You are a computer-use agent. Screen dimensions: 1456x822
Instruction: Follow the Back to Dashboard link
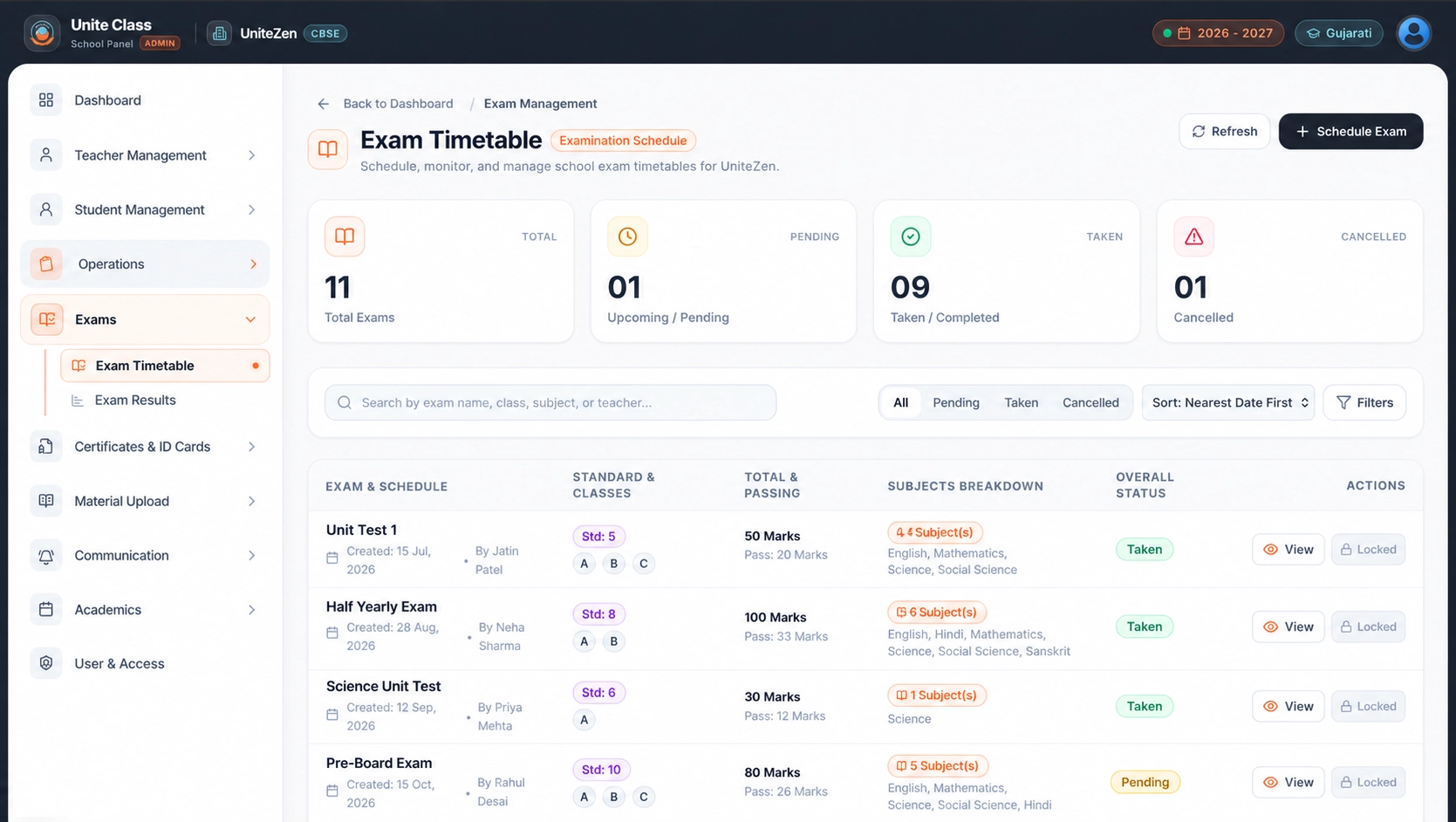398,104
